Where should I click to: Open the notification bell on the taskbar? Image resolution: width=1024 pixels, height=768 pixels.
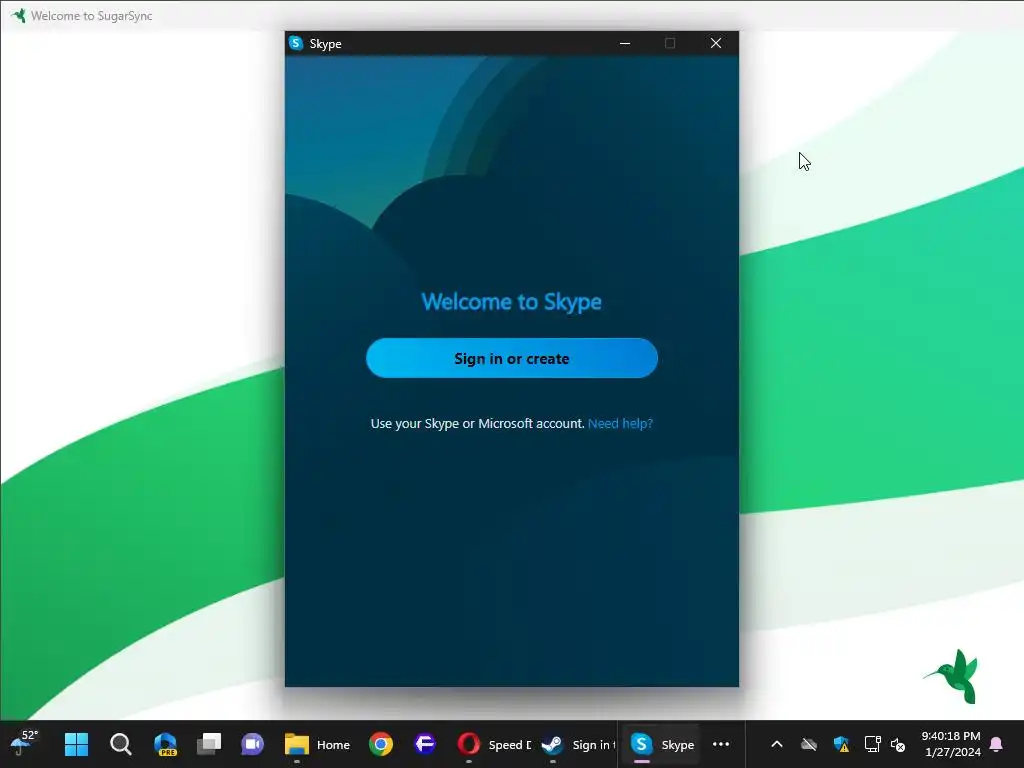coord(997,744)
